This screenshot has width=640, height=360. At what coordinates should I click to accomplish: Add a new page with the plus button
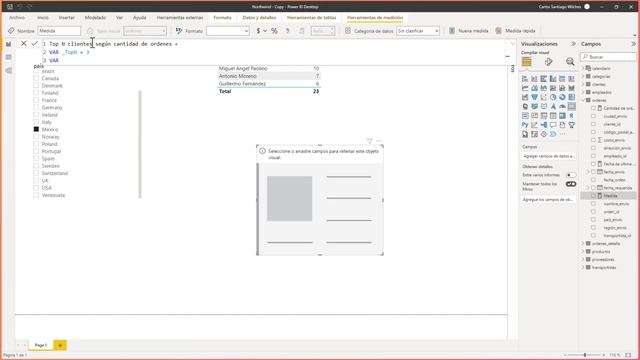pos(60,345)
